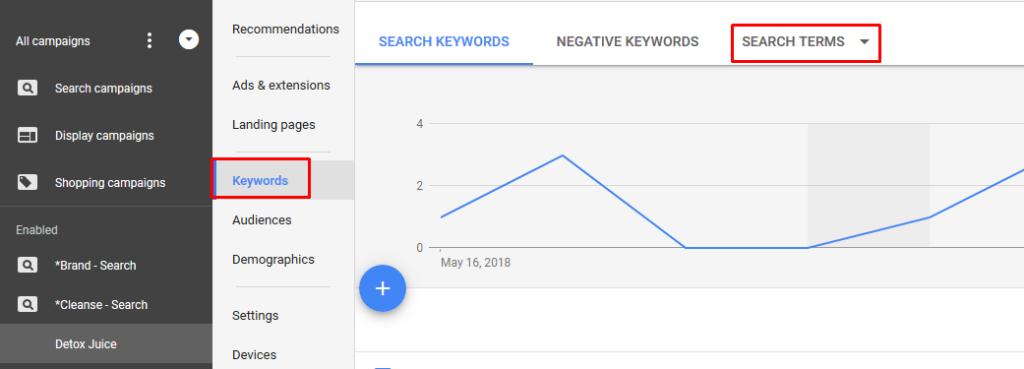Expand the All campaigns dropdown circle arrow

coord(189,40)
